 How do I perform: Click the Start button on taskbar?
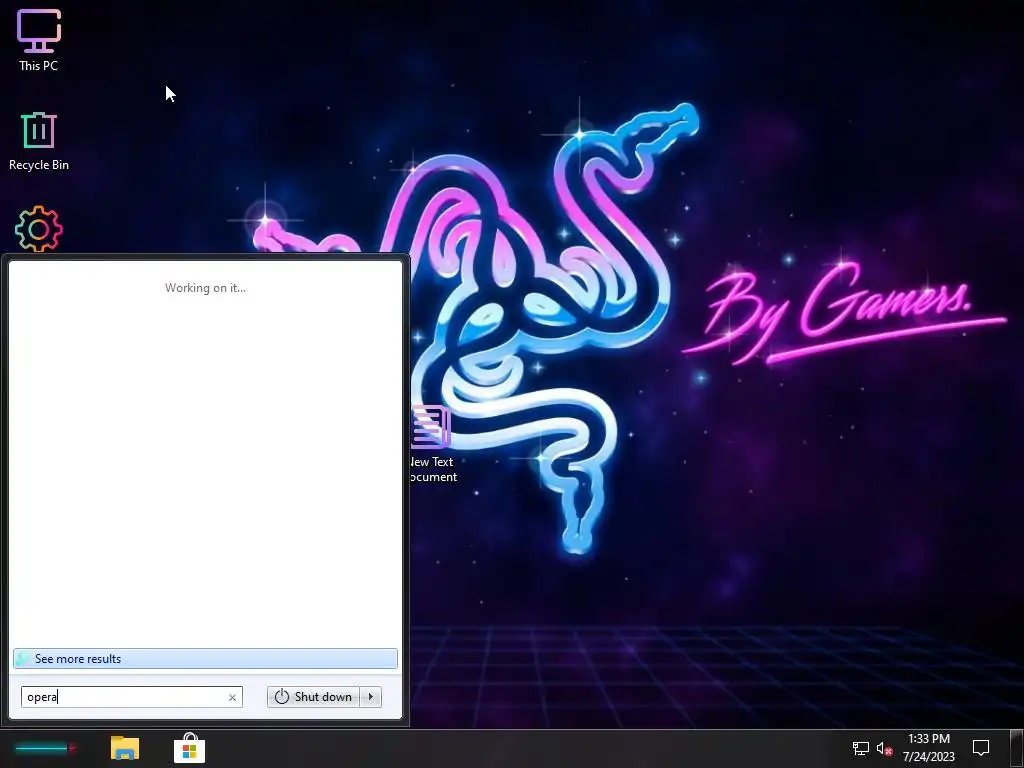click(44, 748)
